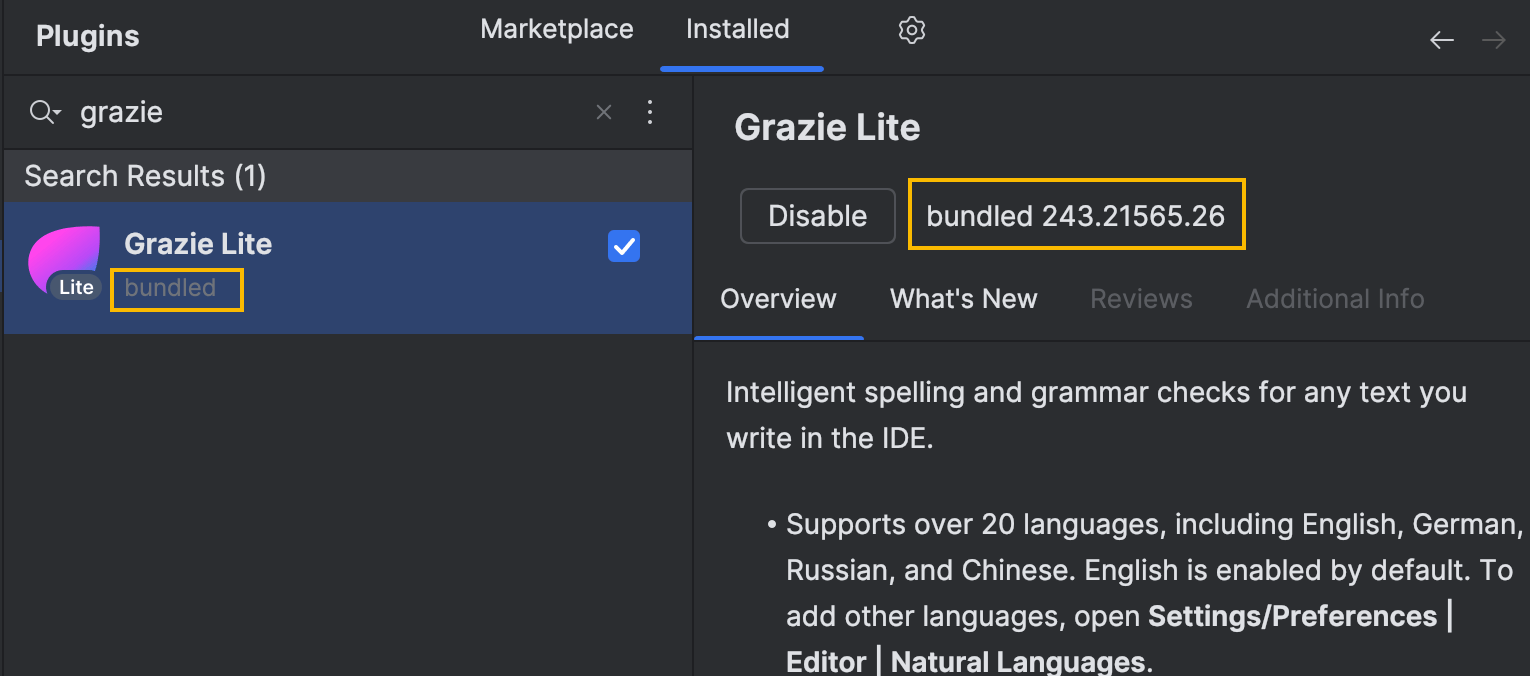1530x676 pixels.
Task: Click the bundled 243.21565.26 version label
Action: click(x=1075, y=216)
